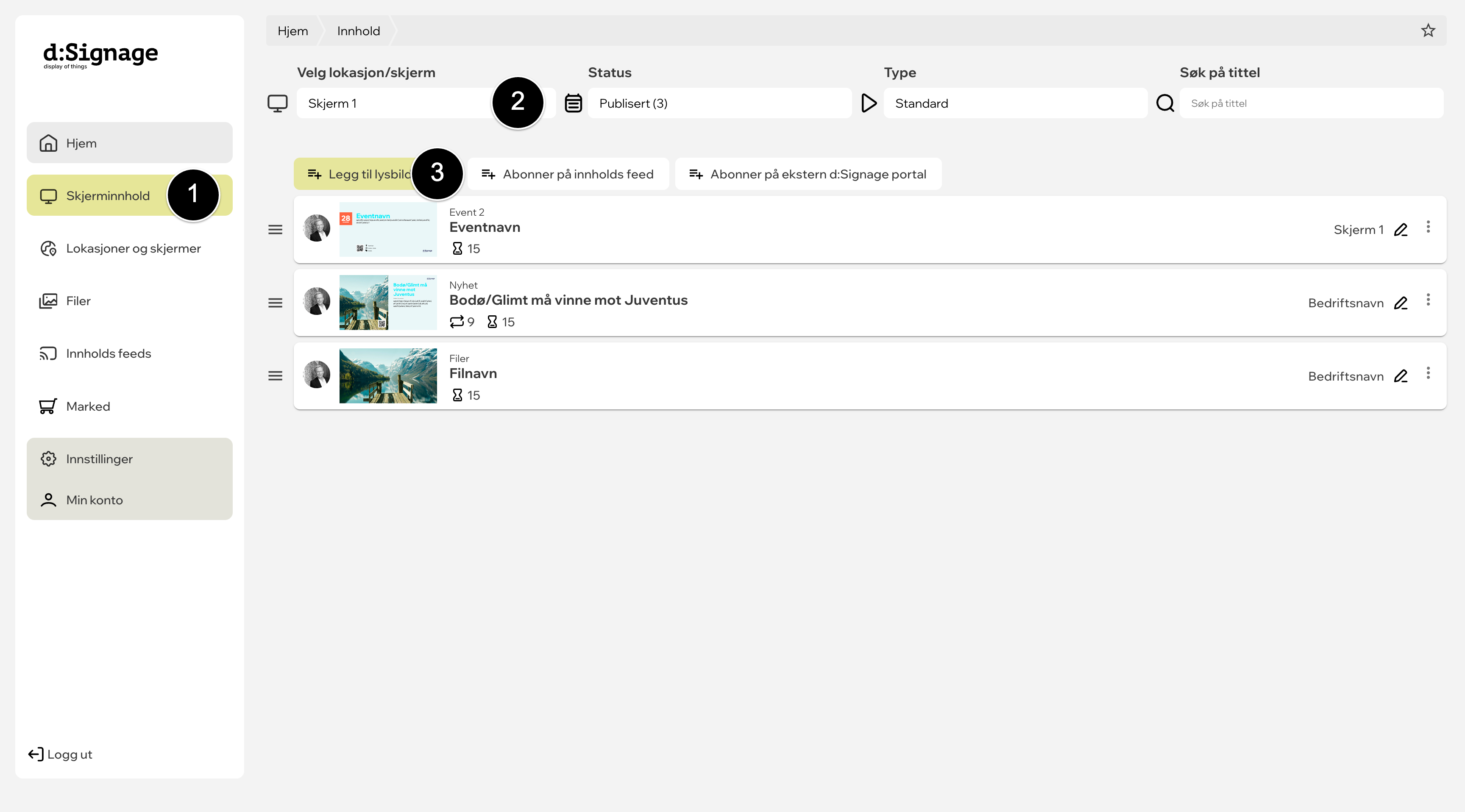
Task: Open the Standard type dropdown
Action: point(1015,103)
